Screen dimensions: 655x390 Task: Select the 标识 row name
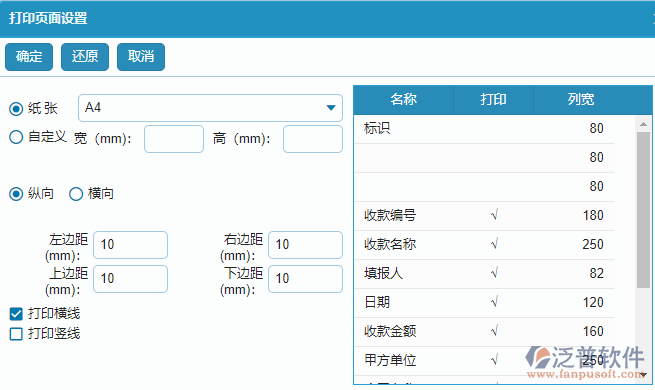[377, 128]
